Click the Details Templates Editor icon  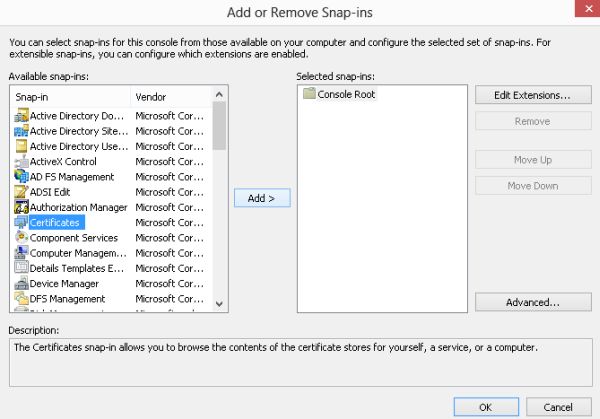(21, 268)
